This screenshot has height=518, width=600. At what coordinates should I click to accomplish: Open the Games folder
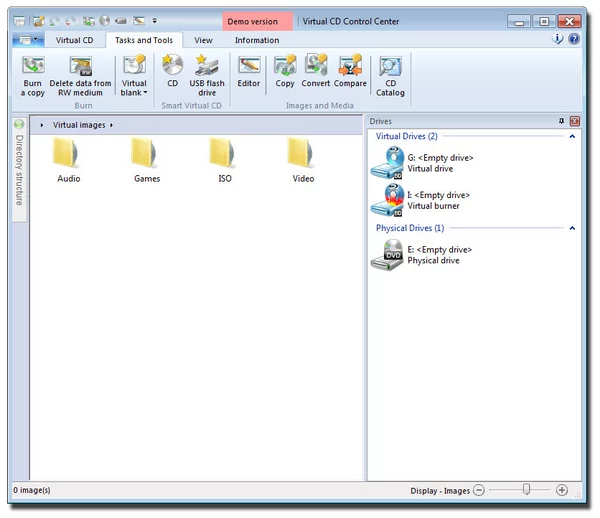(x=147, y=161)
